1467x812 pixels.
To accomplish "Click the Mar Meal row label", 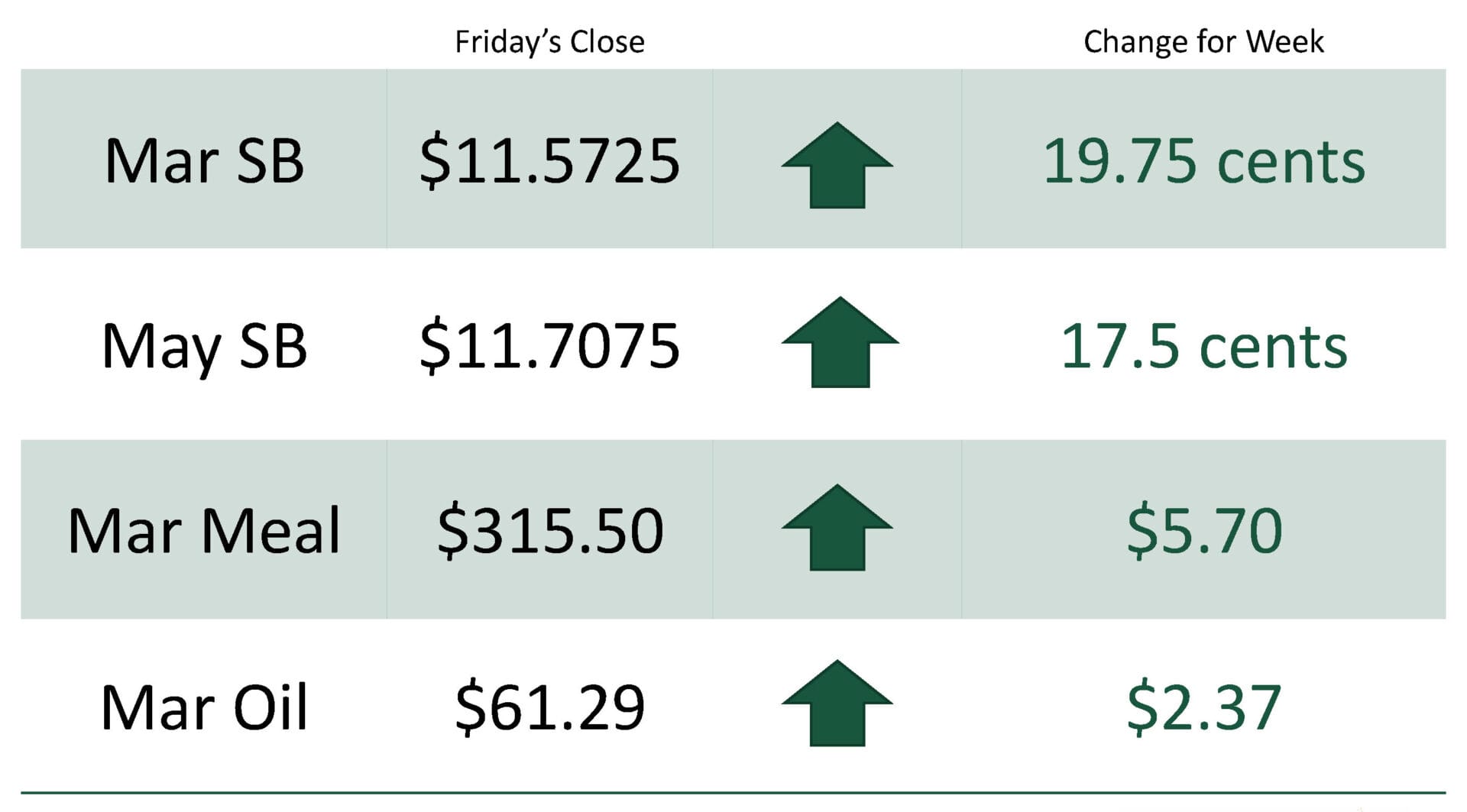I will tap(204, 530).
